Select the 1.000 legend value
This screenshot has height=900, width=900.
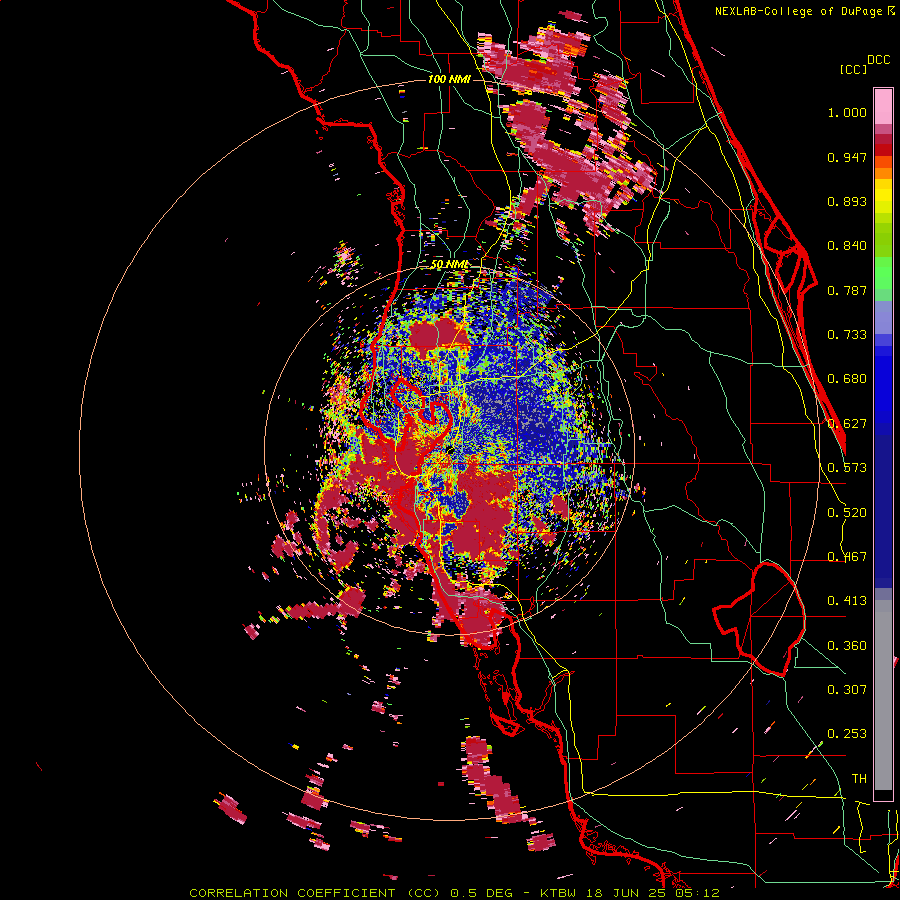pos(847,112)
